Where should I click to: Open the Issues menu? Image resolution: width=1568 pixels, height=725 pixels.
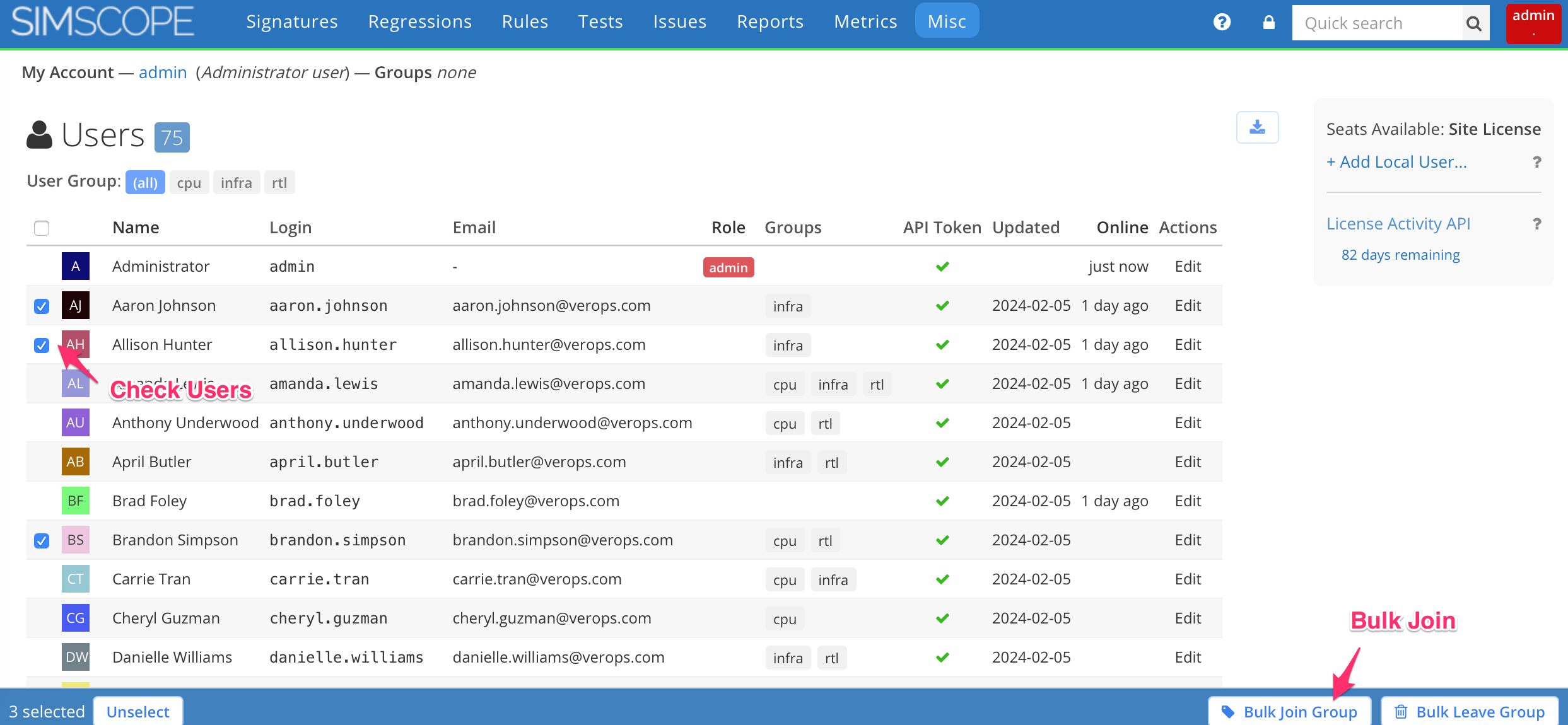680,21
